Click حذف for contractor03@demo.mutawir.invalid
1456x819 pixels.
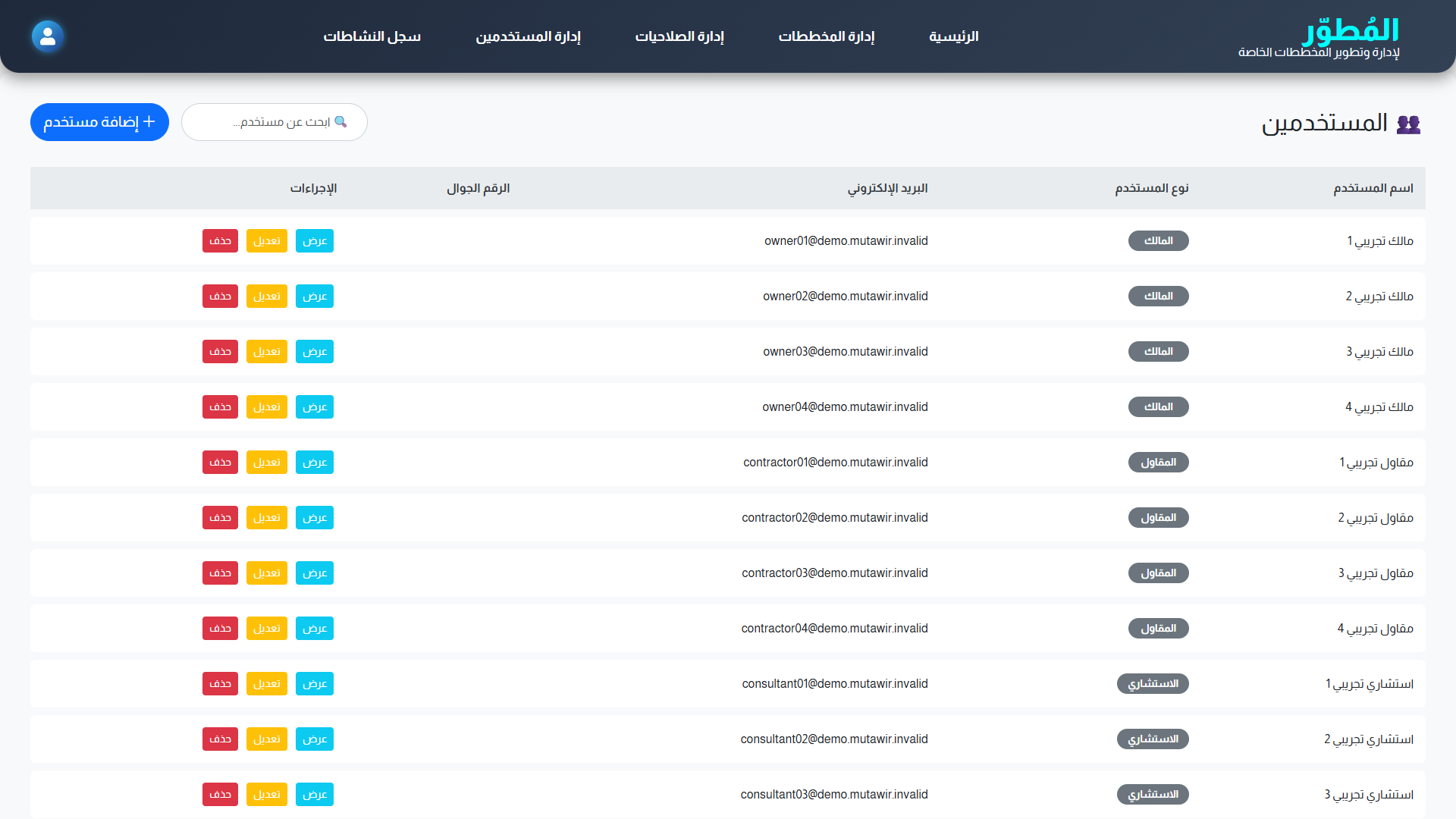(x=220, y=573)
